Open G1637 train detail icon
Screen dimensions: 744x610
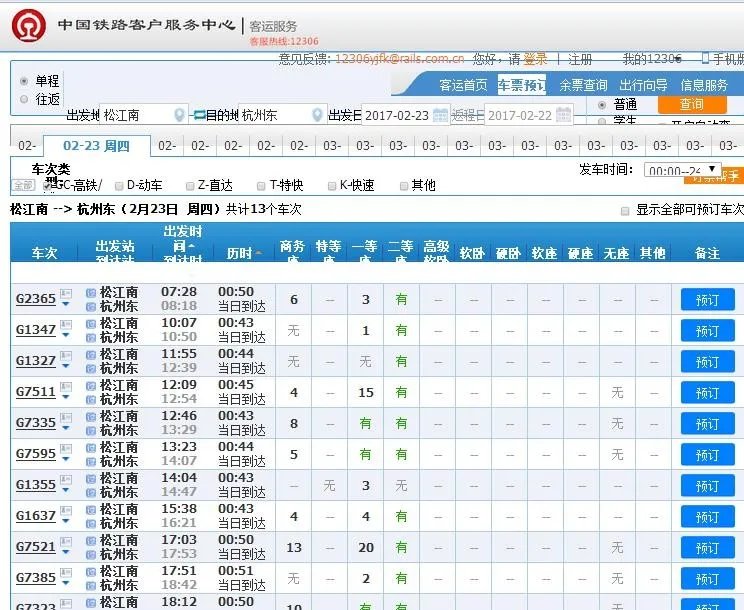pos(66,511)
